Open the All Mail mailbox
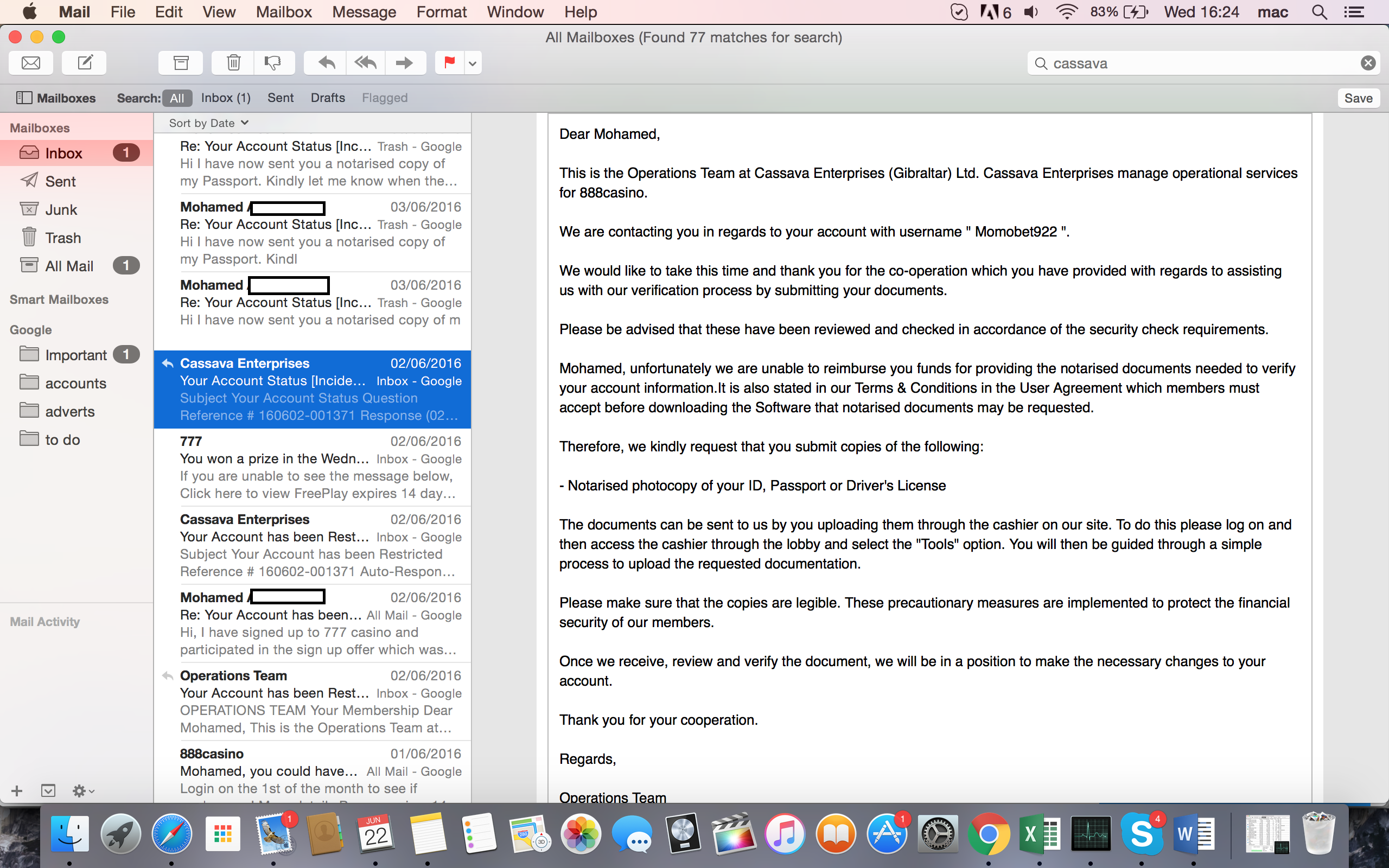Viewport: 1389px width, 868px height. 77,266
